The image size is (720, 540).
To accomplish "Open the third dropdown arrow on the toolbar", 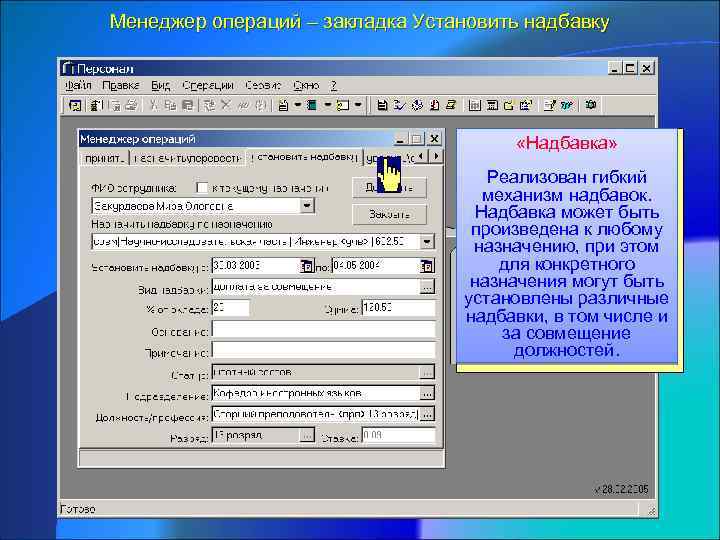I will [358, 106].
